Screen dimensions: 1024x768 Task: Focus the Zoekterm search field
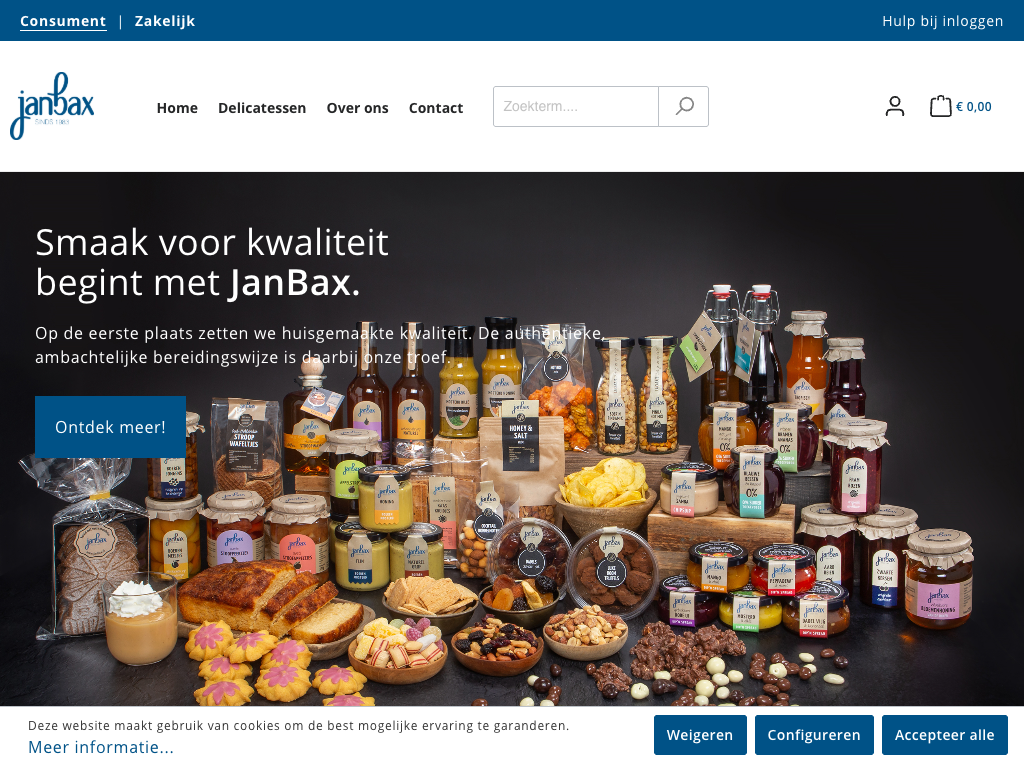point(575,106)
